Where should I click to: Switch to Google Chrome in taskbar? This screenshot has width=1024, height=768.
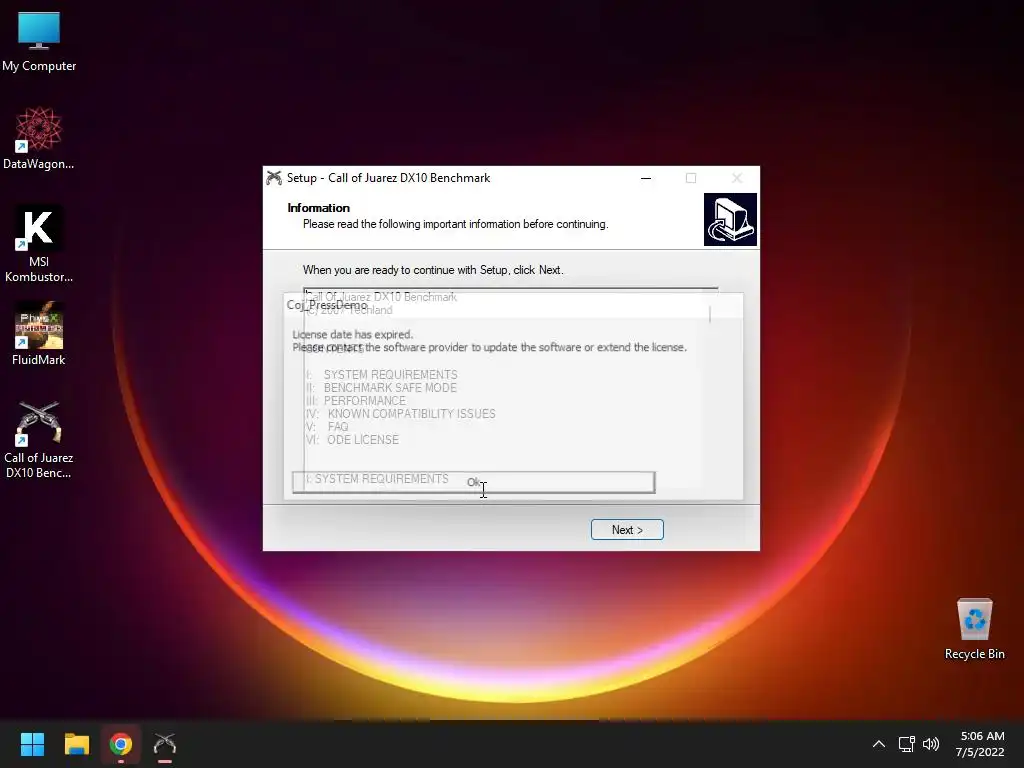(121, 744)
